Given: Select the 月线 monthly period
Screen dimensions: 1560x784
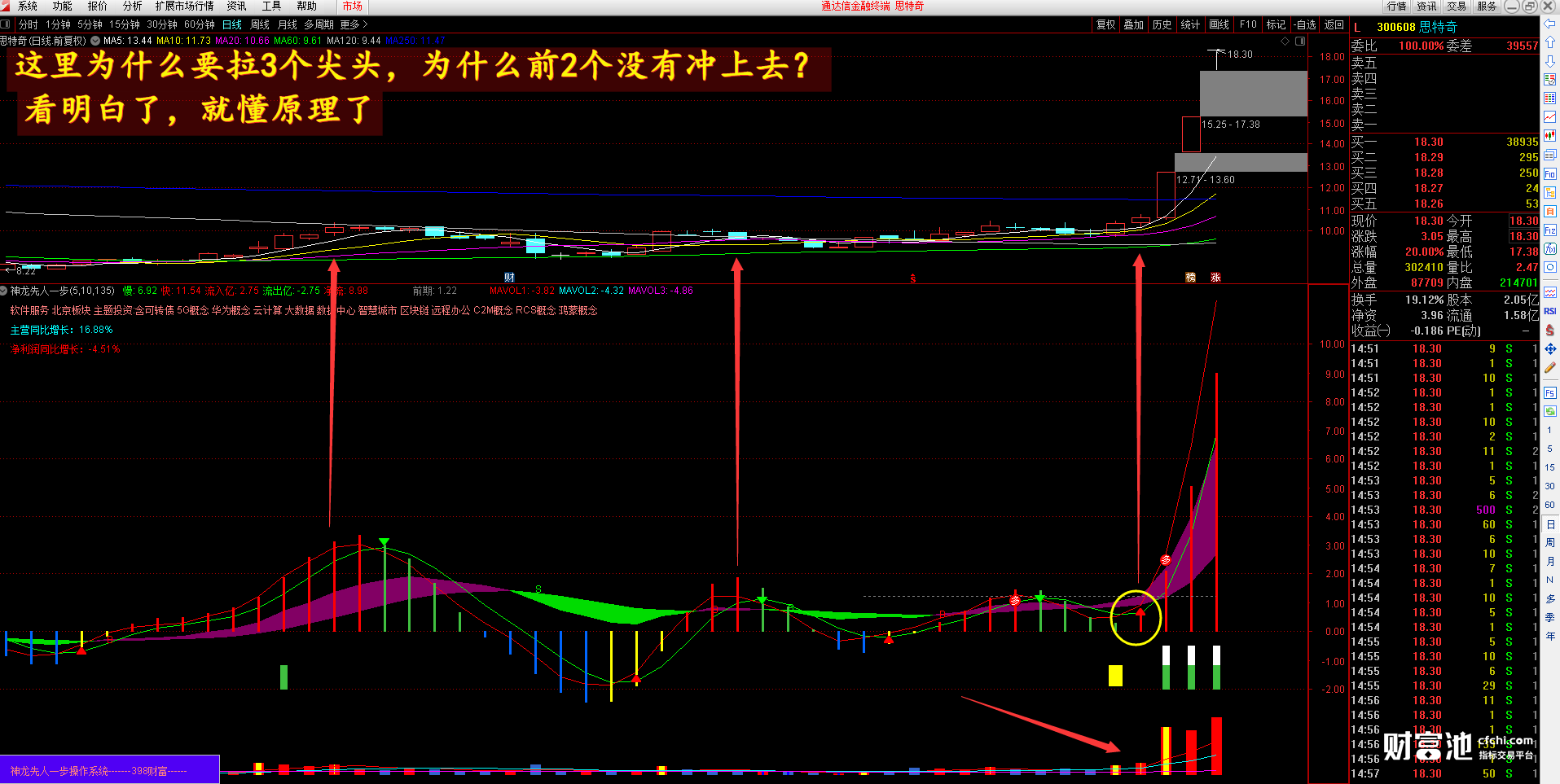Looking at the screenshot, I should coord(288,24).
